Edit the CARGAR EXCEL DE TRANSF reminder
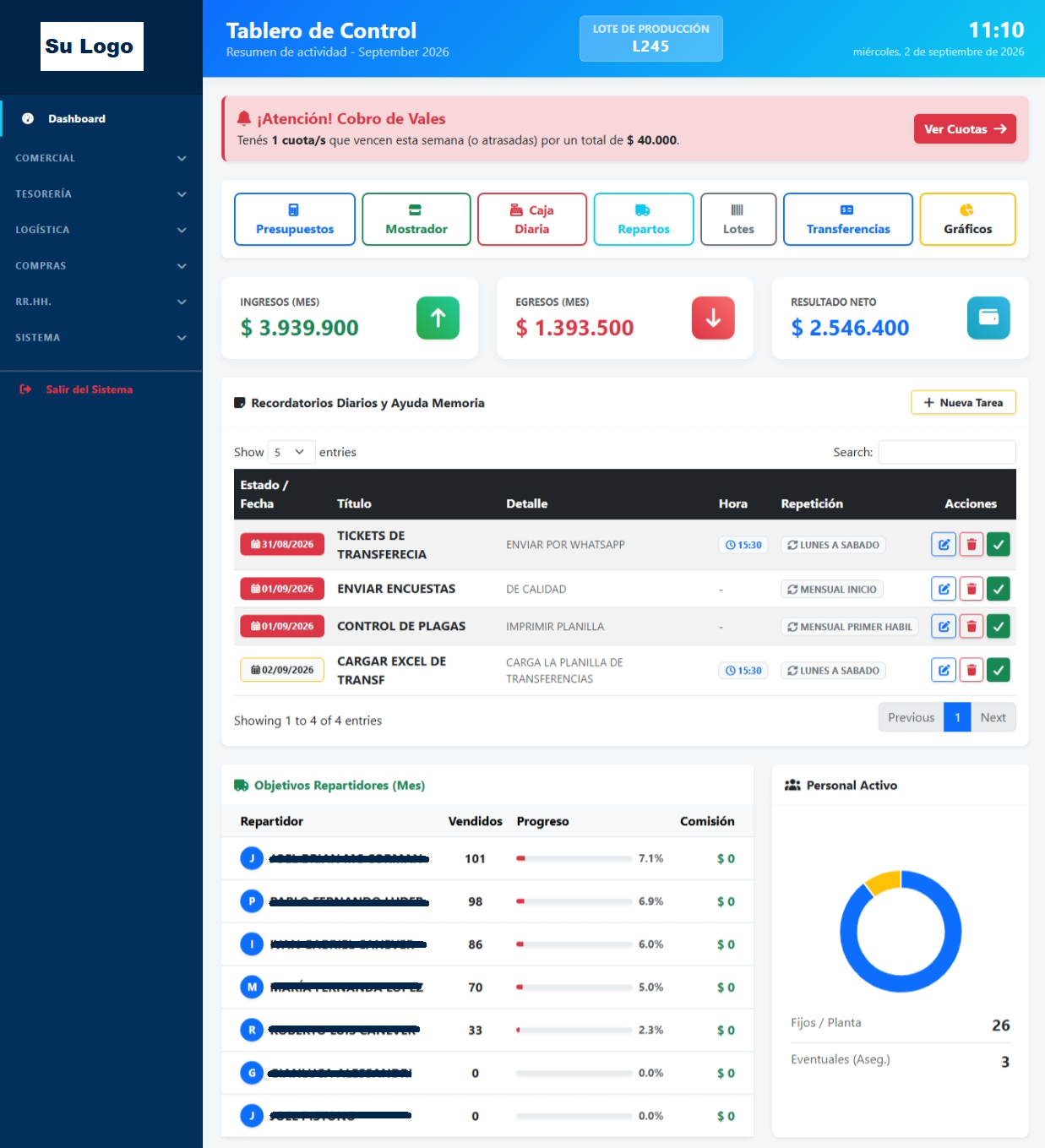1045x1148 pixels. click(944, 670)
